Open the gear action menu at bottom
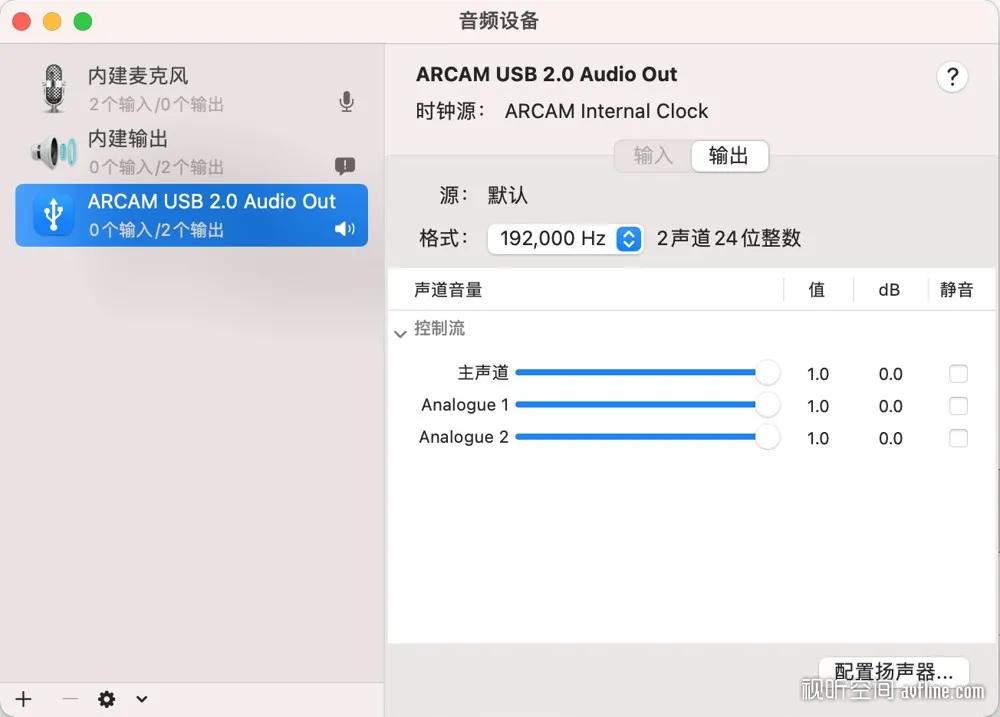Screen dimensions: 1000x717 pyautogui.click(x=105, y=699)
